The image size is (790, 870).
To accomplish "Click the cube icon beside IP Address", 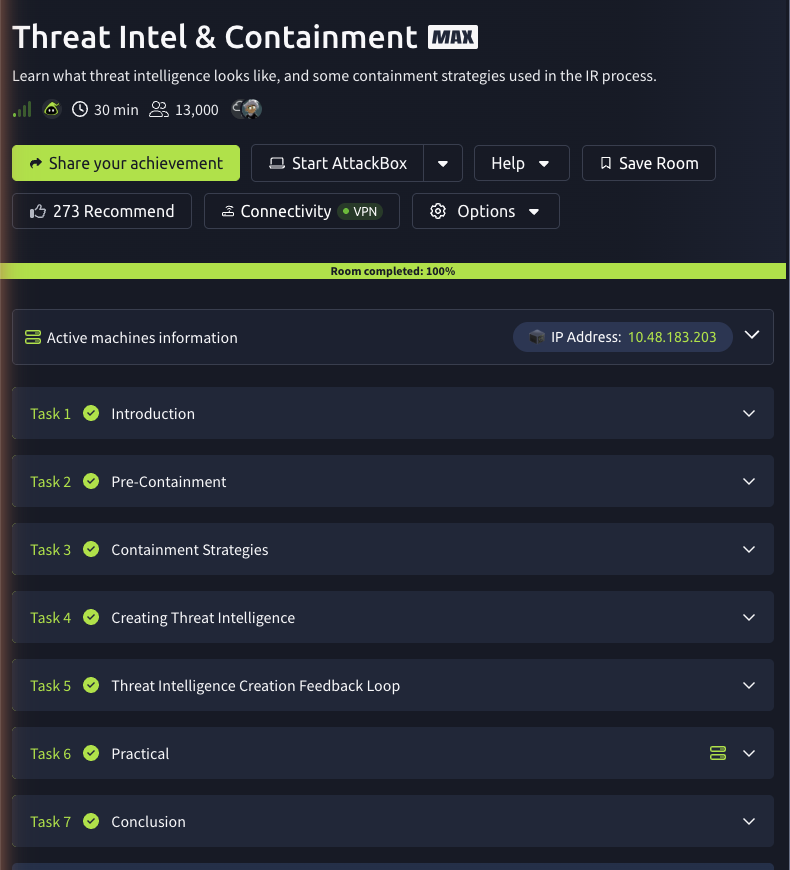I will (536, 337).
